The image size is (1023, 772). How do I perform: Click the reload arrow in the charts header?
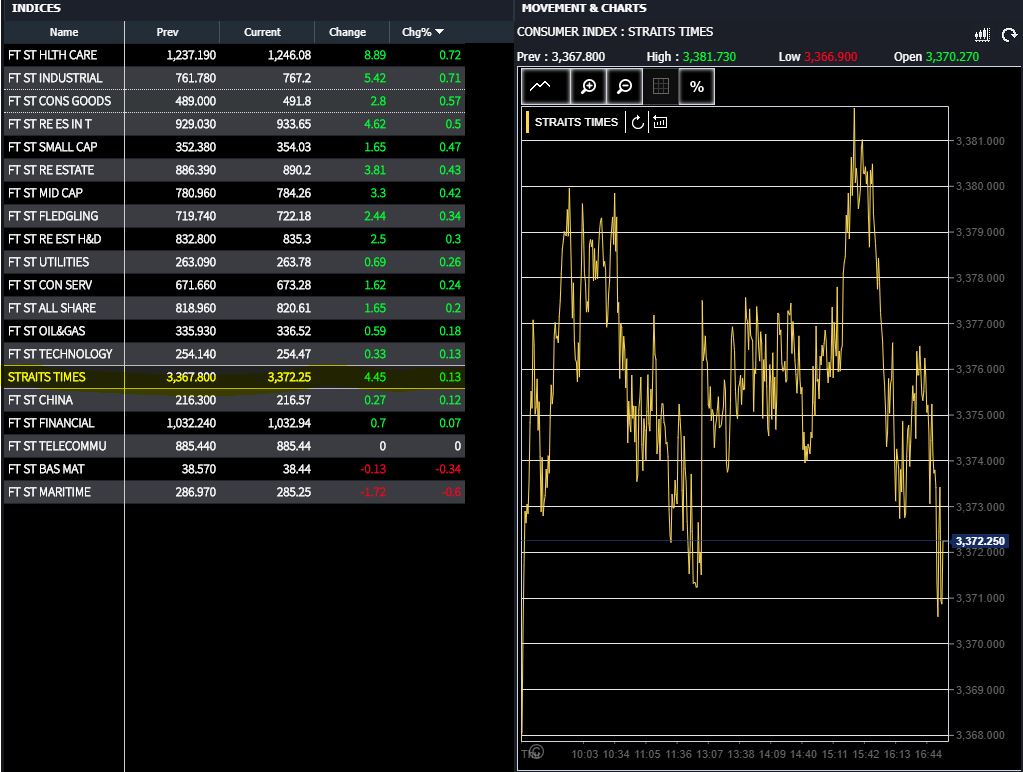pyautogui.click(x=1009, y=35)
